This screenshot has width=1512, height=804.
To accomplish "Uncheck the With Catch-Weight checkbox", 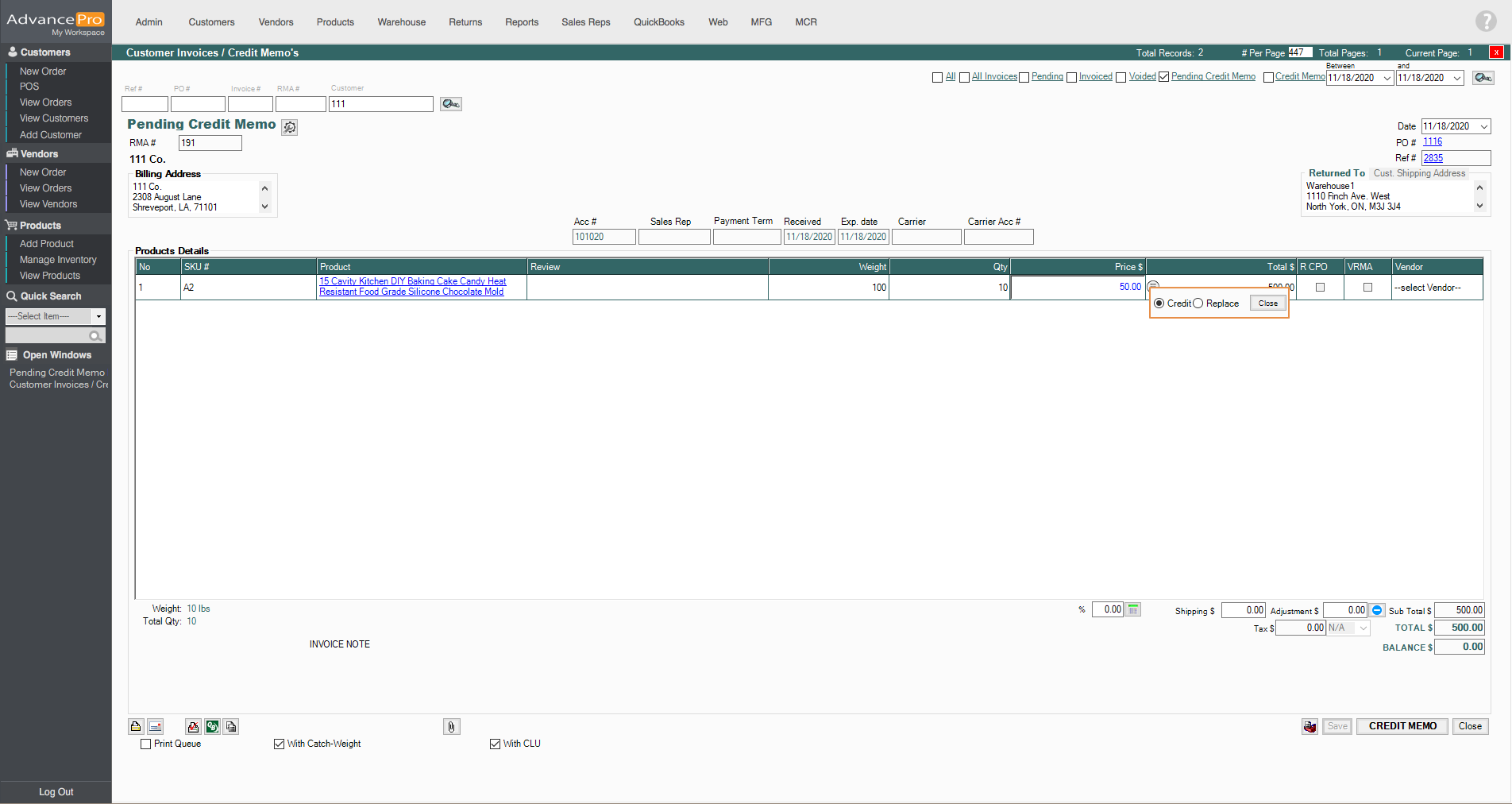I will coord(279,744).
